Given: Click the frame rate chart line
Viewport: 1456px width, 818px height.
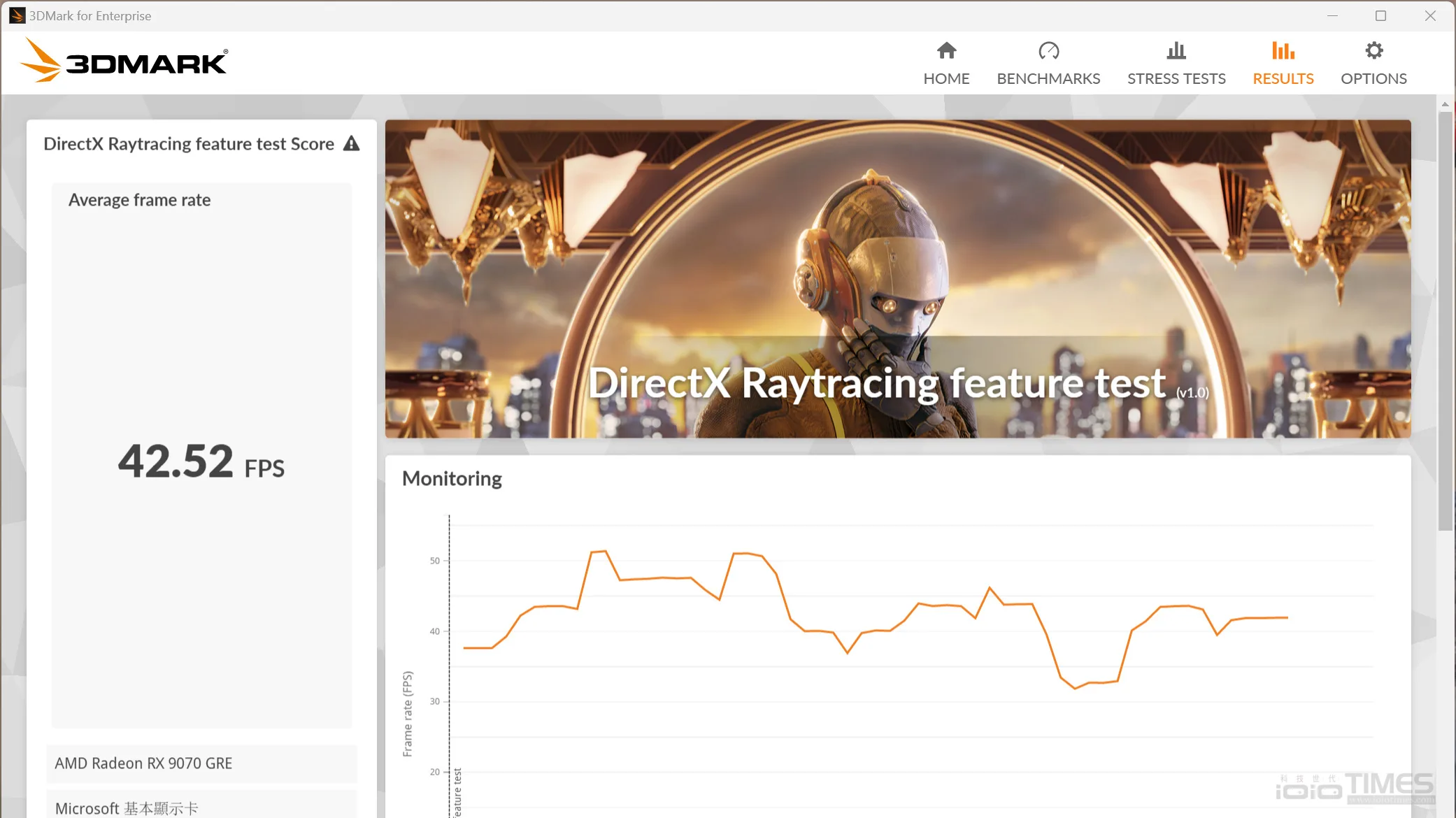Looking at the screenshot, I should click(x=876, y=619).
